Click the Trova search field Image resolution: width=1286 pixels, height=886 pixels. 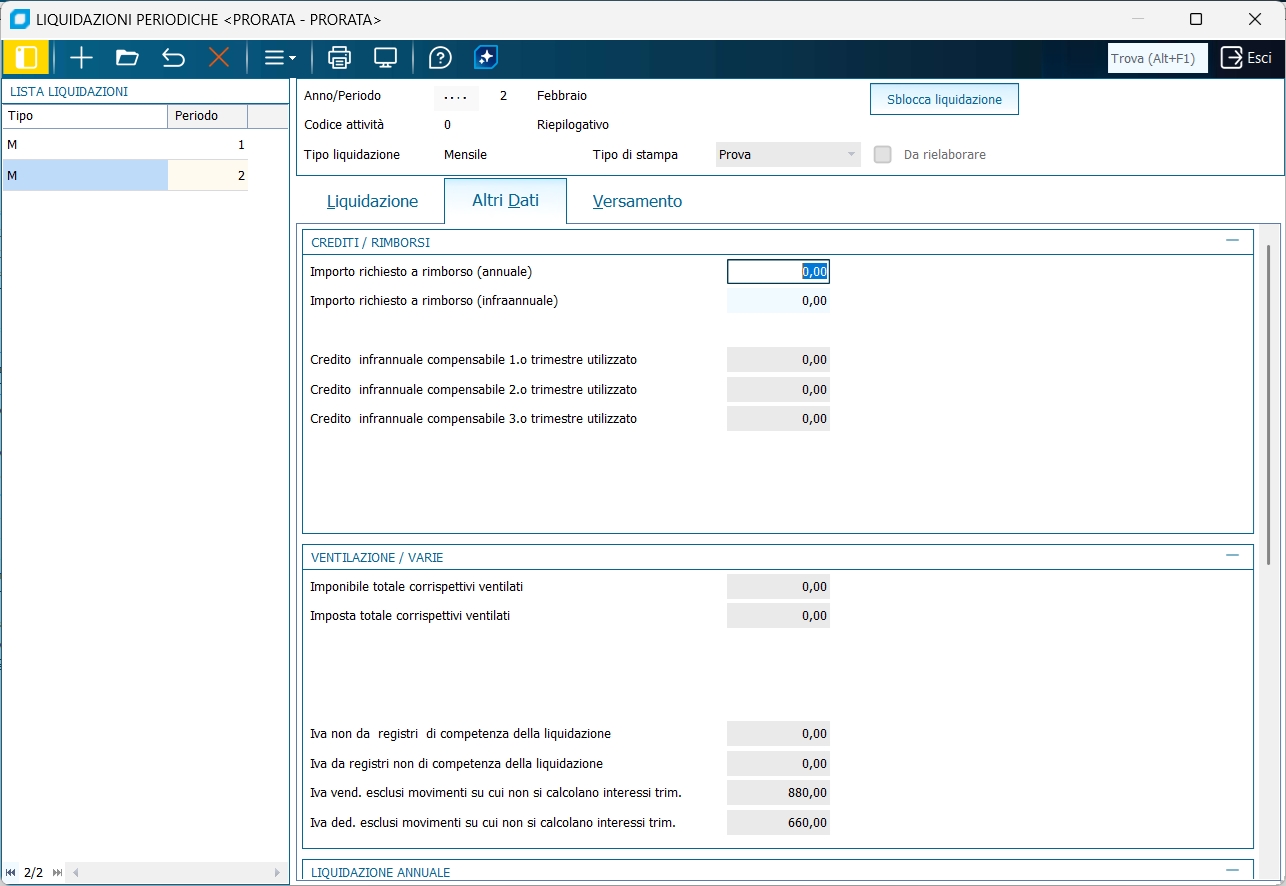(1157, 58)
